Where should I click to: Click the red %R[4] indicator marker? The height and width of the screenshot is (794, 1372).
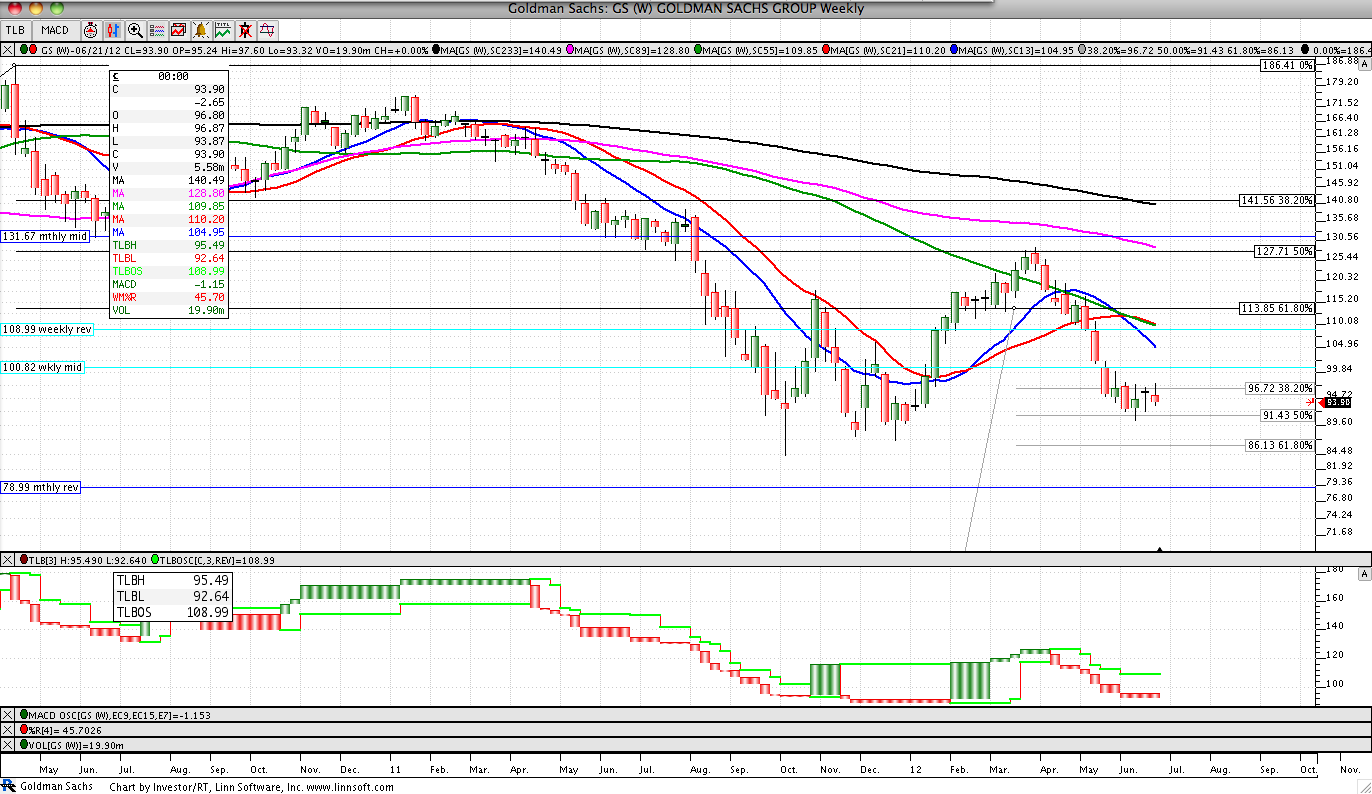[24, 730]
